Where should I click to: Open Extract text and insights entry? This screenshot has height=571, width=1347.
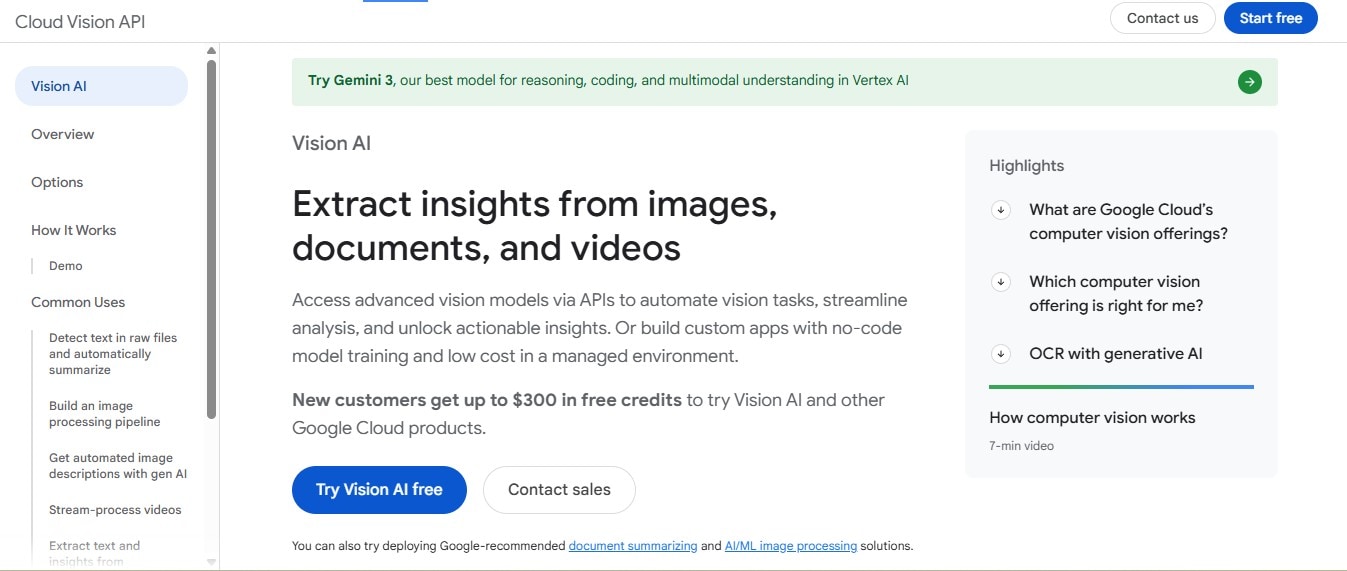pos(95,553)
